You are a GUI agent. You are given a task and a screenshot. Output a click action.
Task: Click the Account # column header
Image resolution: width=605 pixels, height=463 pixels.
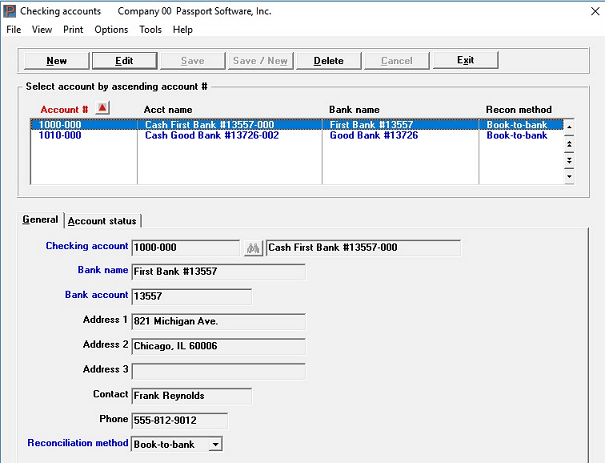[x=64, y=110]
